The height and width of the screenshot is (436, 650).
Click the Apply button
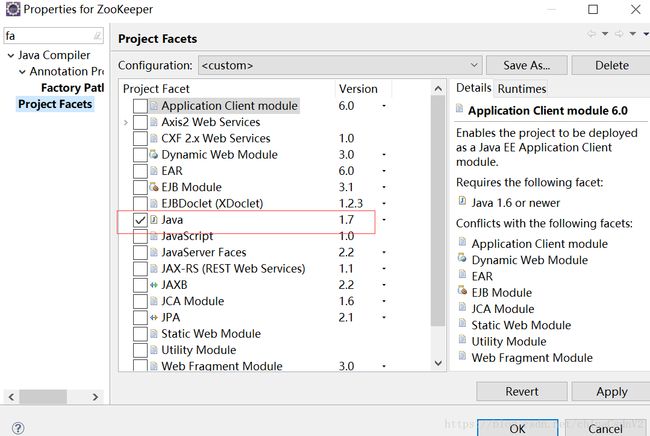(611, 392)
